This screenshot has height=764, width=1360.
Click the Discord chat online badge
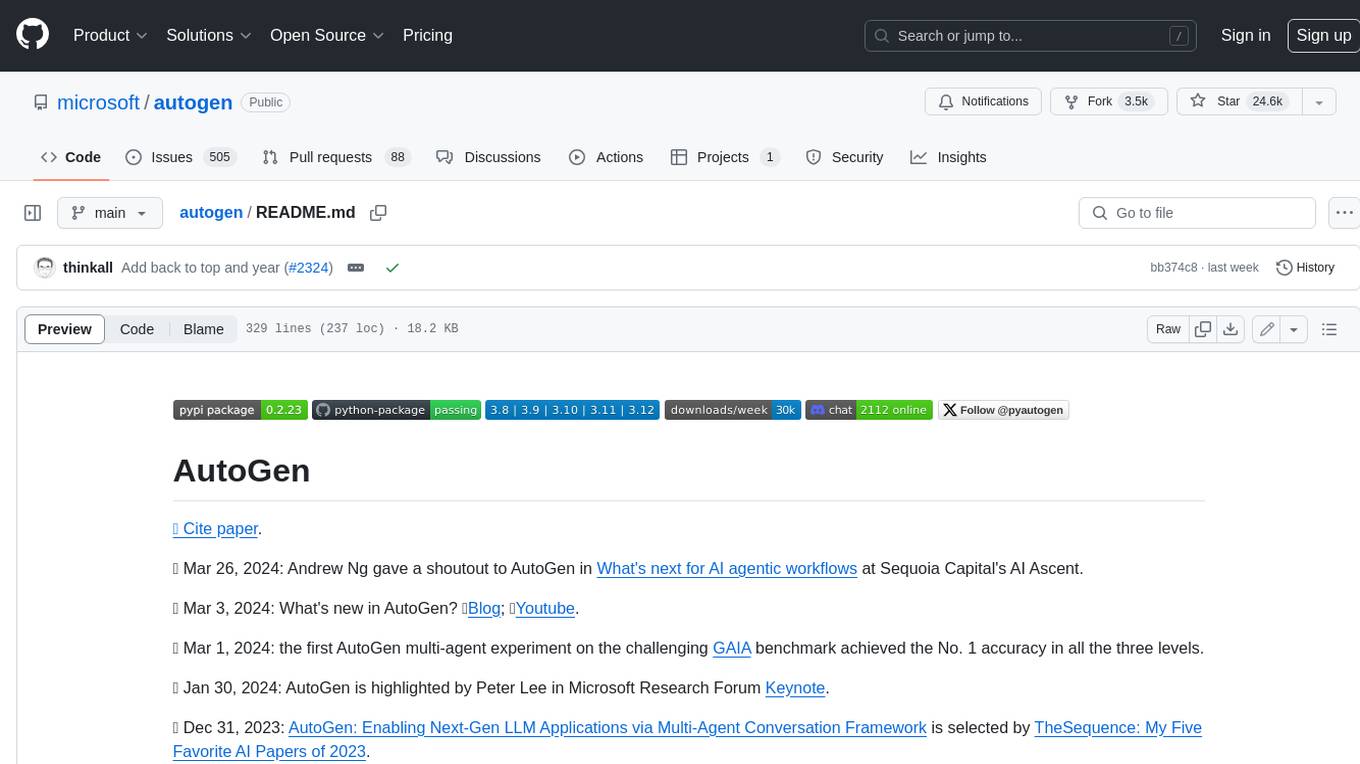pyautogui.click(x=869, y=410)
